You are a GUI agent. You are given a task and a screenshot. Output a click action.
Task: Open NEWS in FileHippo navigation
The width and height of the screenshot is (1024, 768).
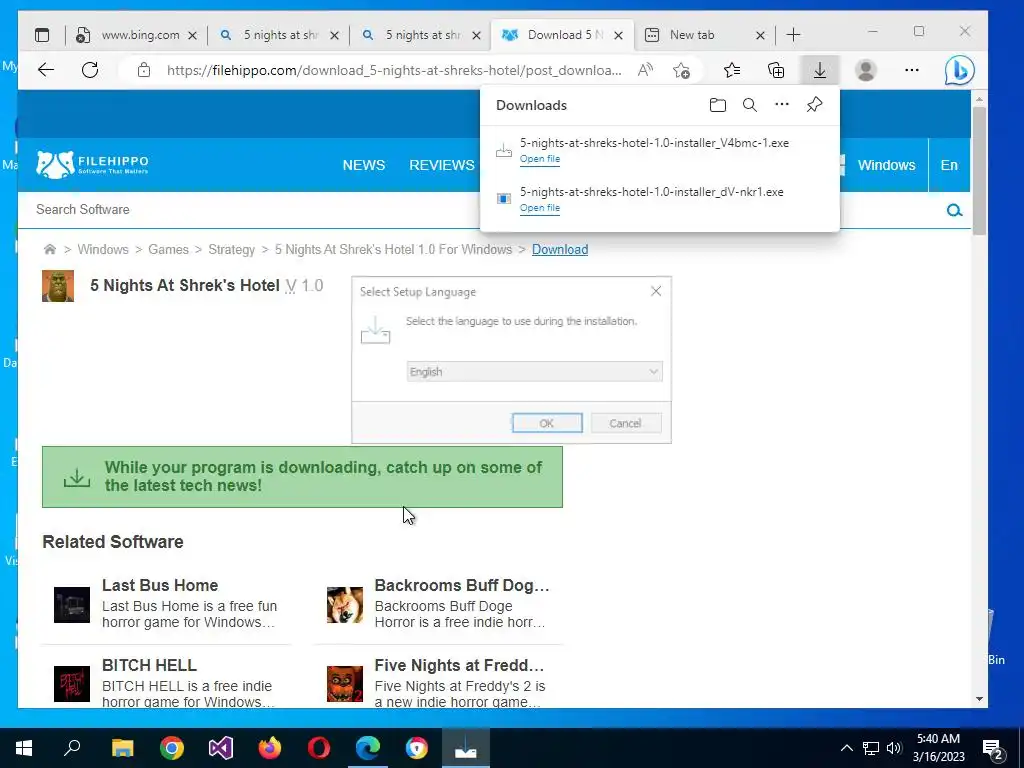tap(364, 165)
